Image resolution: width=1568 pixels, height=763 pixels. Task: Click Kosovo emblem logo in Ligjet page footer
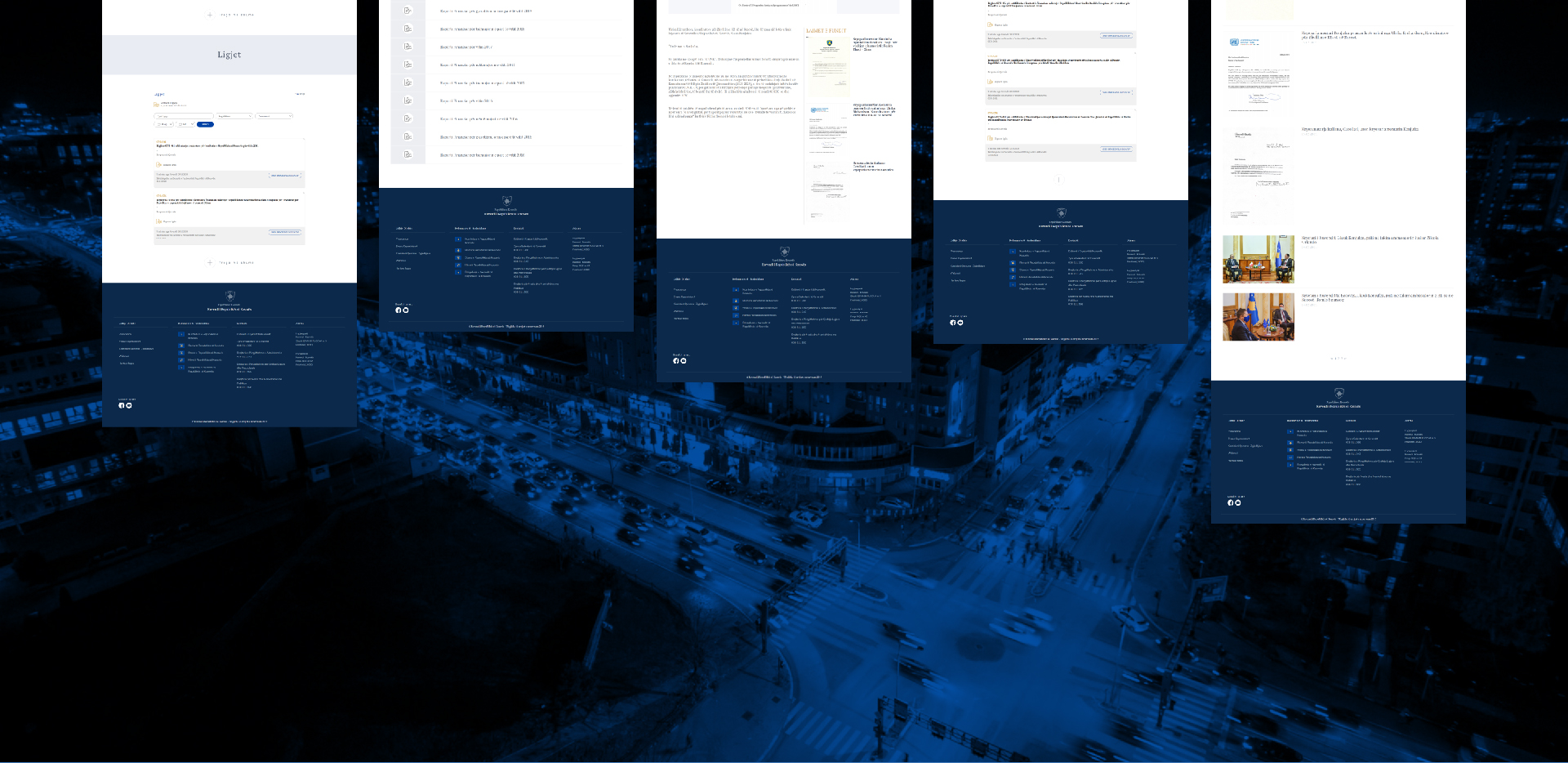(x=229, y=296)
